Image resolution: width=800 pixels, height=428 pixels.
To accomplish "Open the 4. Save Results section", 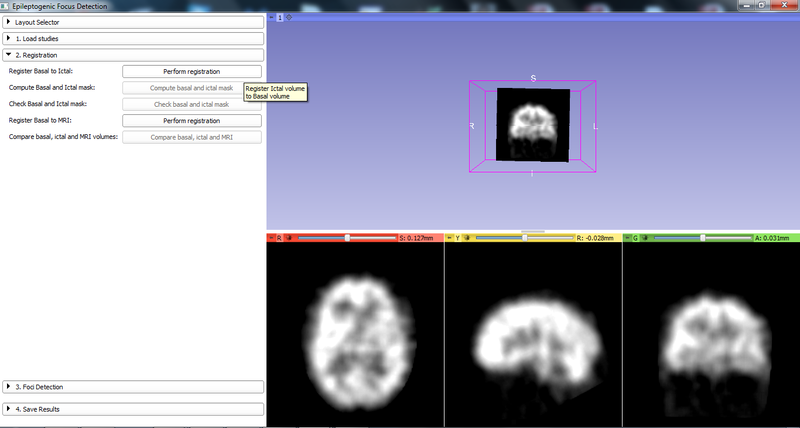I will click(133, 409).
